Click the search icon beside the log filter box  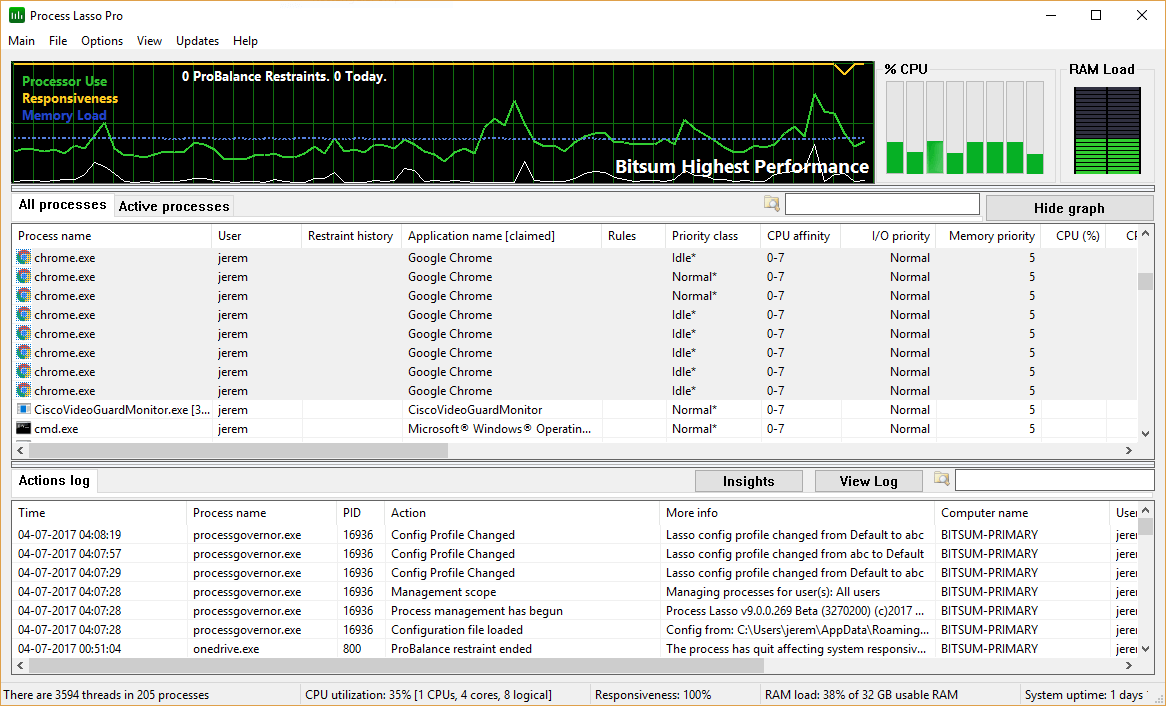coord(941,479)
